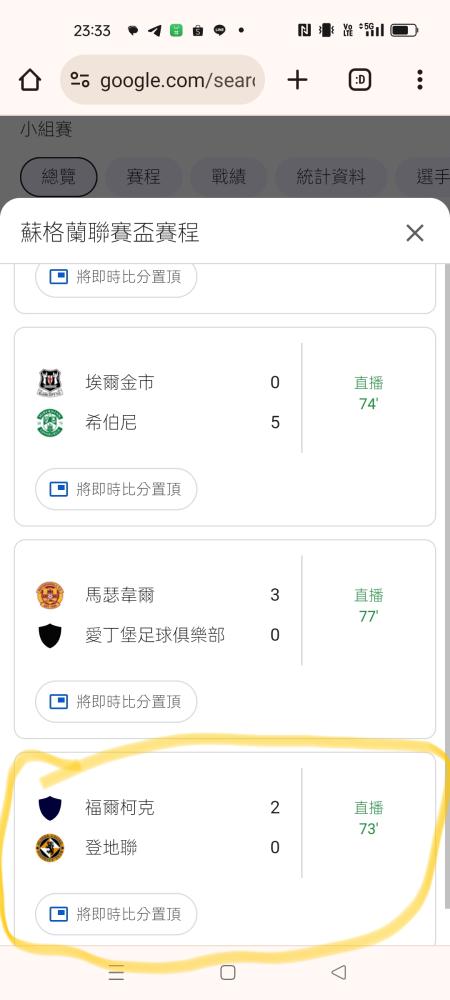Pin live score for 埃爾金市 vs 希伯尼

tap(116, 489)
